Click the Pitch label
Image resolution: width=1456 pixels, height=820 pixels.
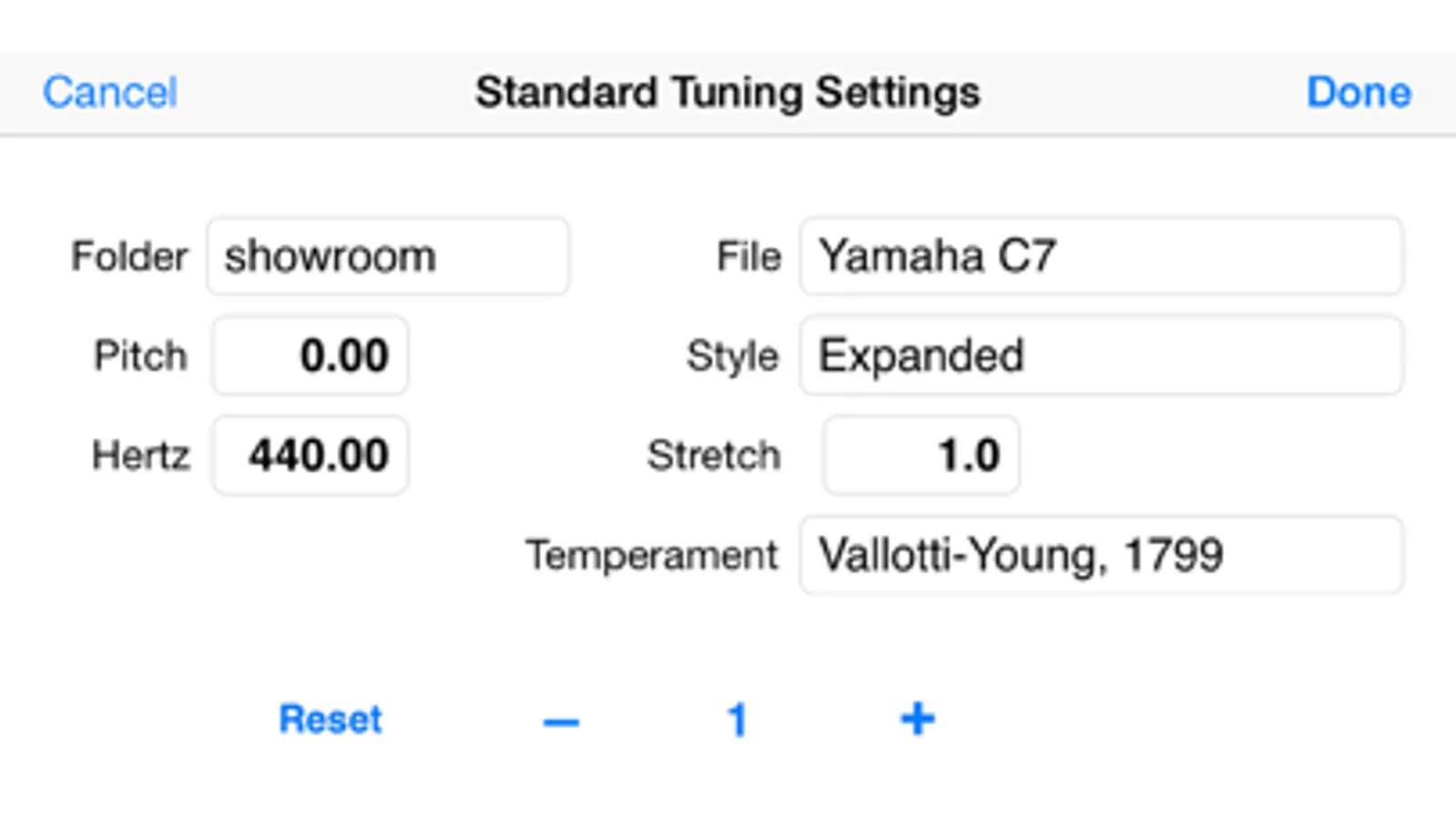point(140,355)
